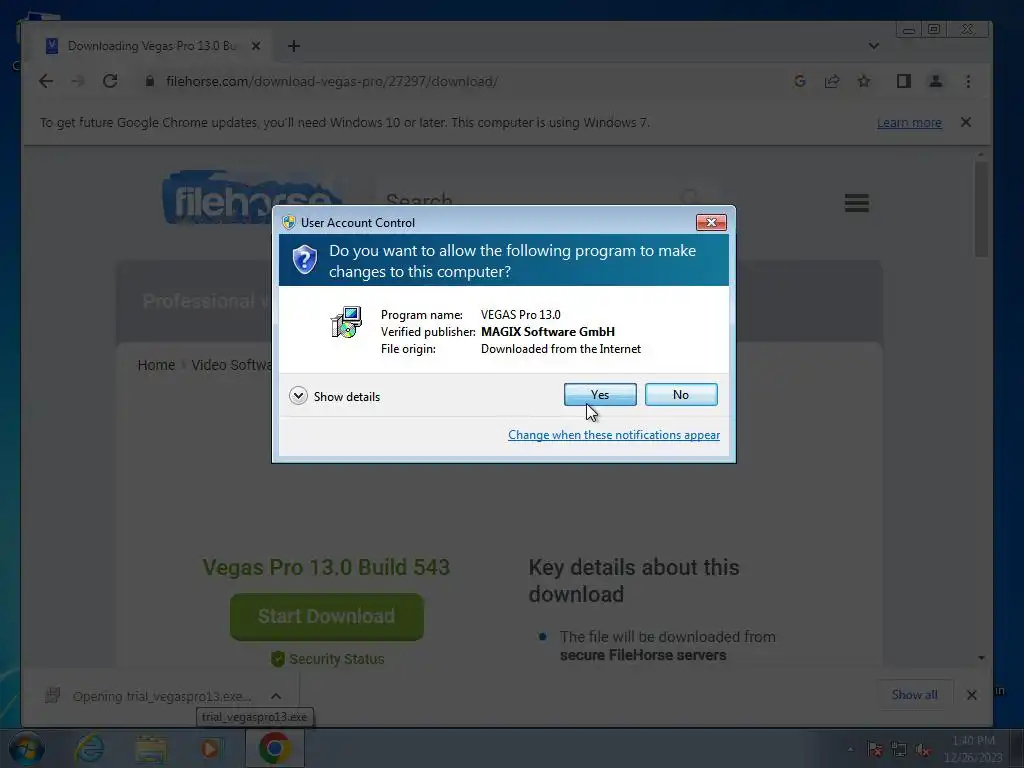
Task: Expand Show details chevron in UAC dialog
Action: click(x=298, y=396)
